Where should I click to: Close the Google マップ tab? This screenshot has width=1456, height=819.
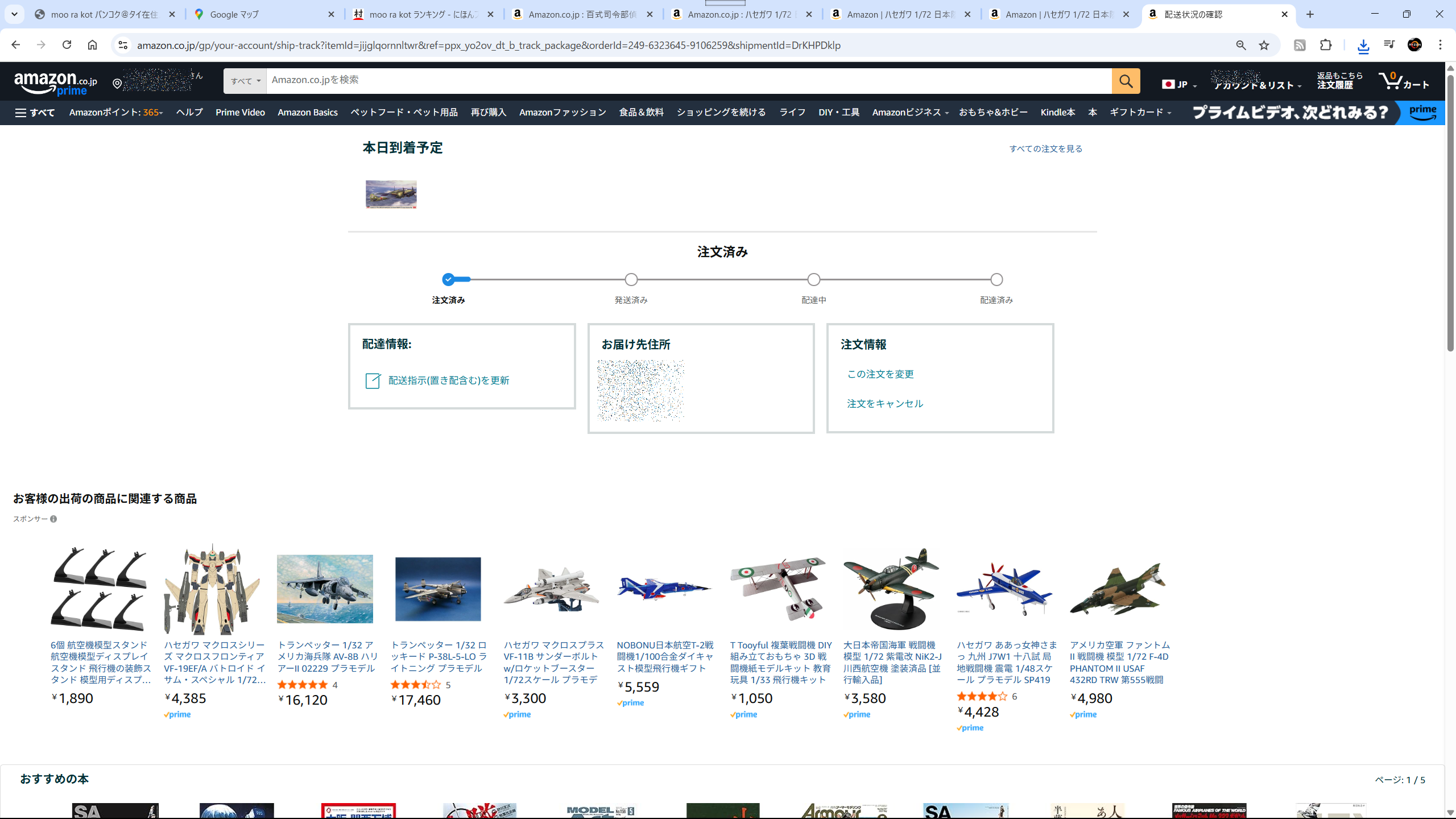pyautogui.click(x=331, y=14)
